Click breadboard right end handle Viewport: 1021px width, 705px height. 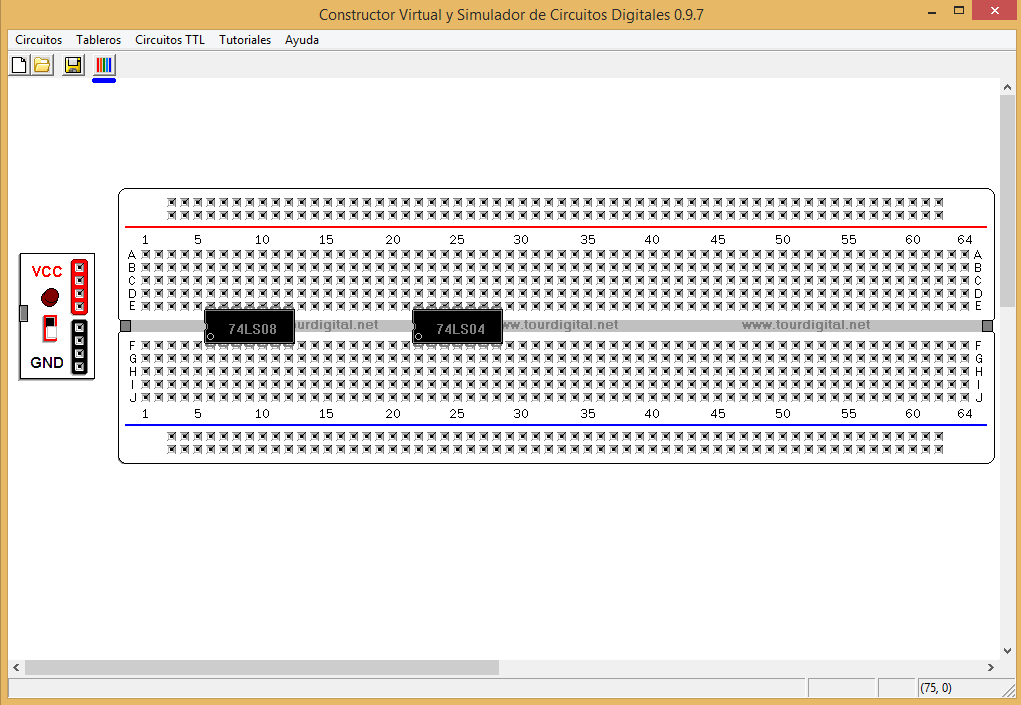click(x=987, y=325)
